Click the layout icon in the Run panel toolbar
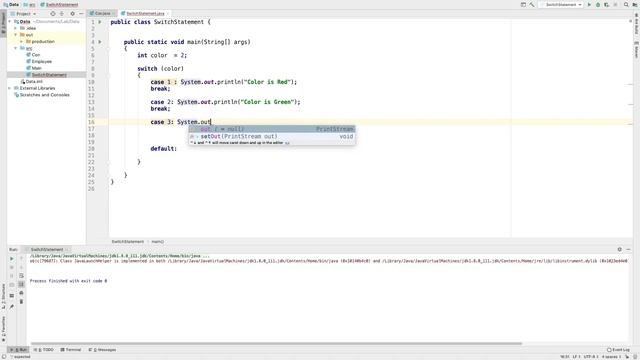The width and height of the screenshot is (640, 360). point(11,296)
